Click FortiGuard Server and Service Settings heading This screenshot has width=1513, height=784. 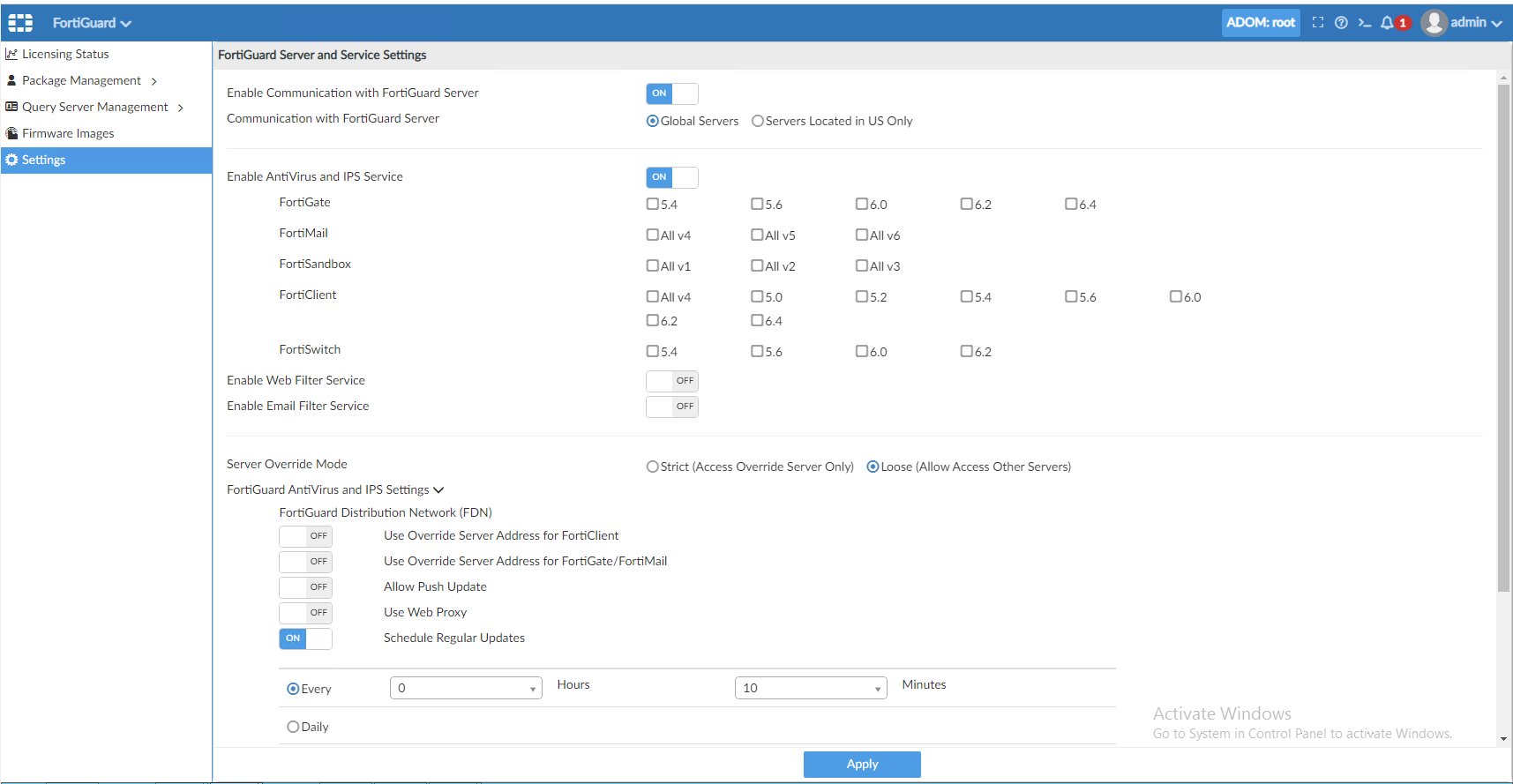click(x=322, y=55)
